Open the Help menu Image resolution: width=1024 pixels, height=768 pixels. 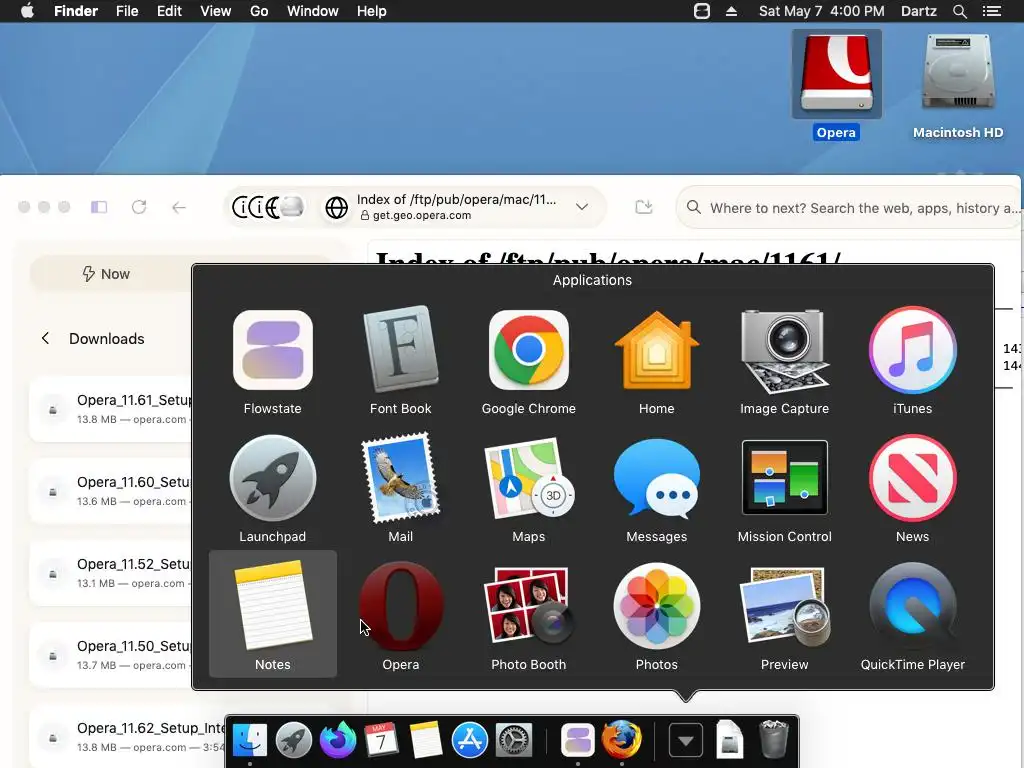(x=372, y=11)
